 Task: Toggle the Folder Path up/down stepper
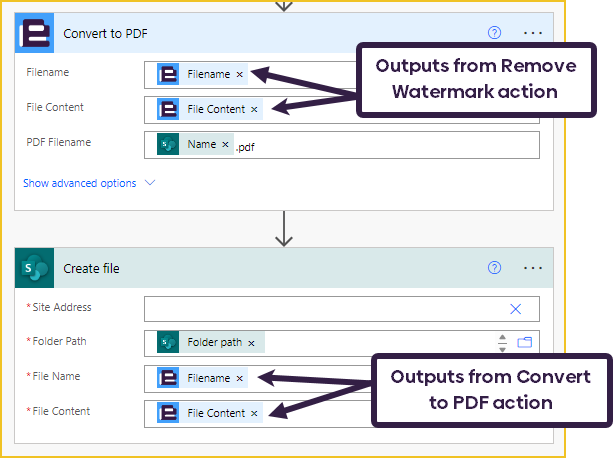tap(502, 343)
